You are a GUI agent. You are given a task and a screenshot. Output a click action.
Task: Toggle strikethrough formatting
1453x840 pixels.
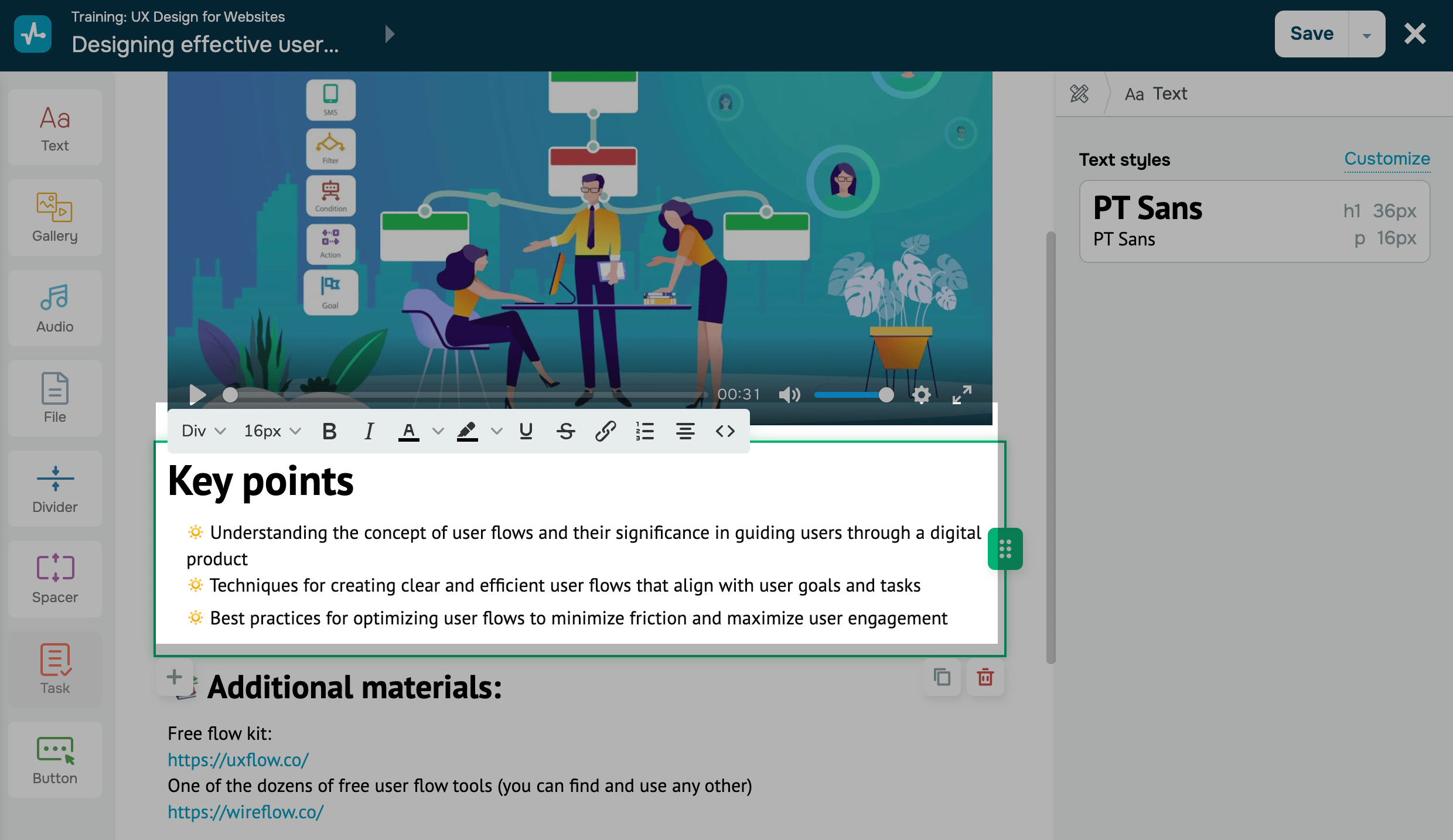coord(565,431)
